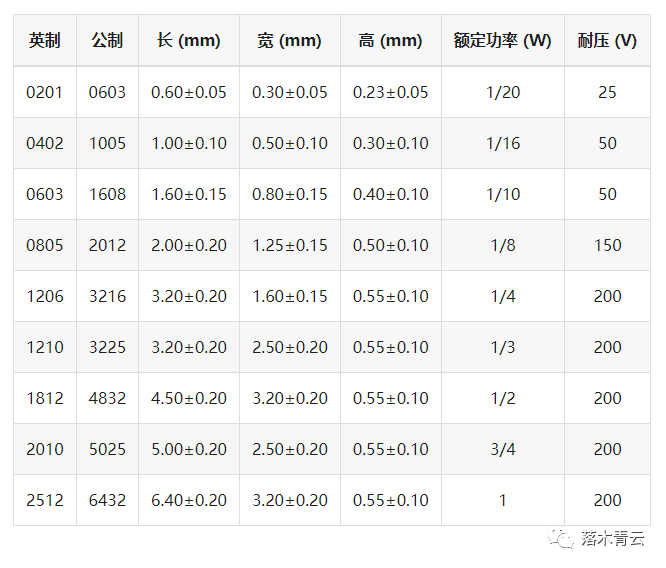Select the 1/4 rated power cell

coord(503,297)
